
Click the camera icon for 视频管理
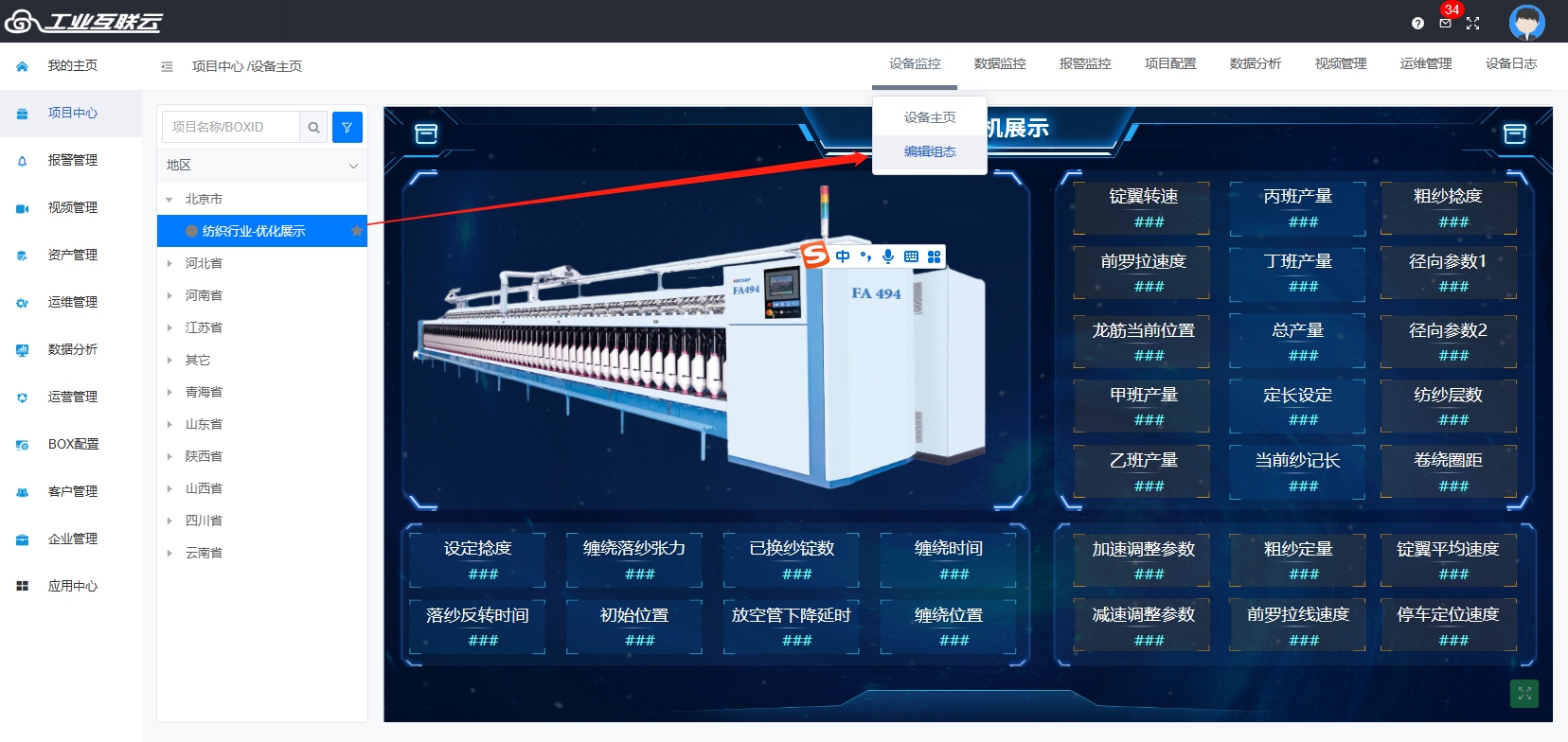click(22, 208)
